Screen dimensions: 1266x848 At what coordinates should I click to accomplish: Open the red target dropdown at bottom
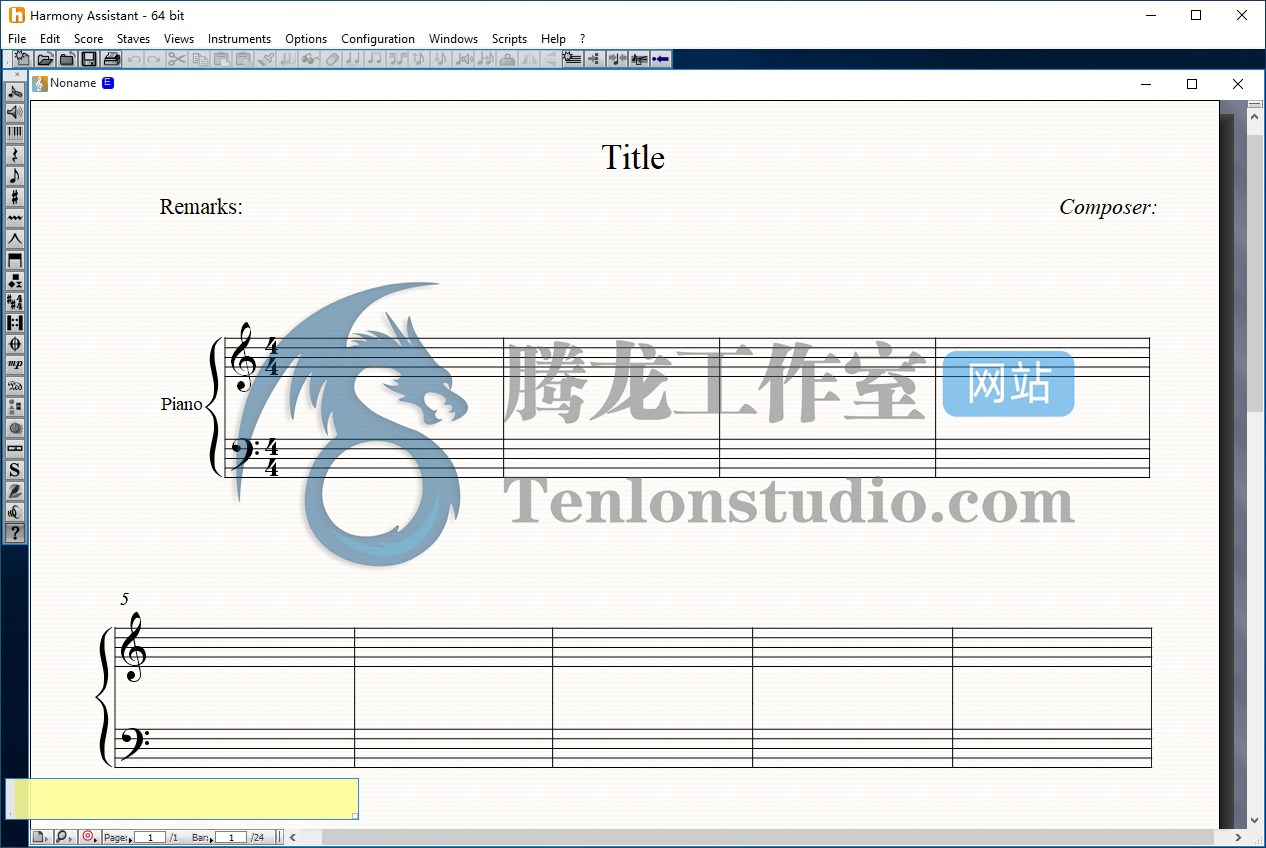[89, 837]
